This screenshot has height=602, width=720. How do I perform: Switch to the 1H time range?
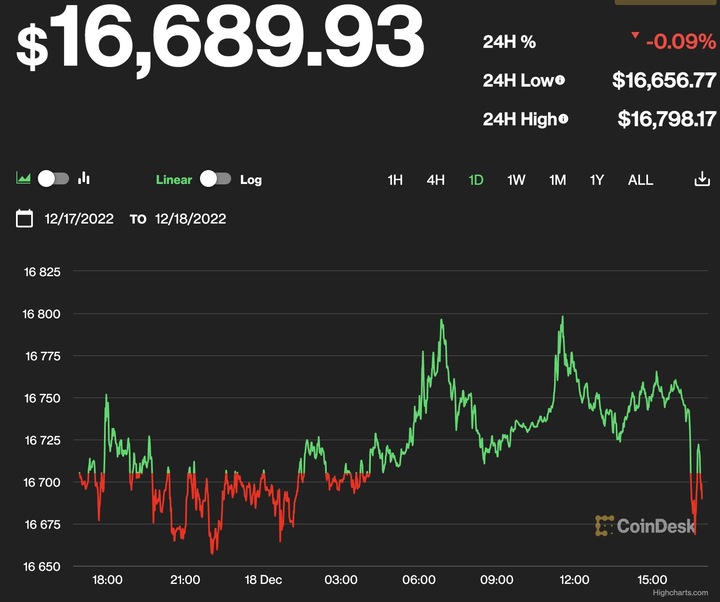click(x=395, y=180)
